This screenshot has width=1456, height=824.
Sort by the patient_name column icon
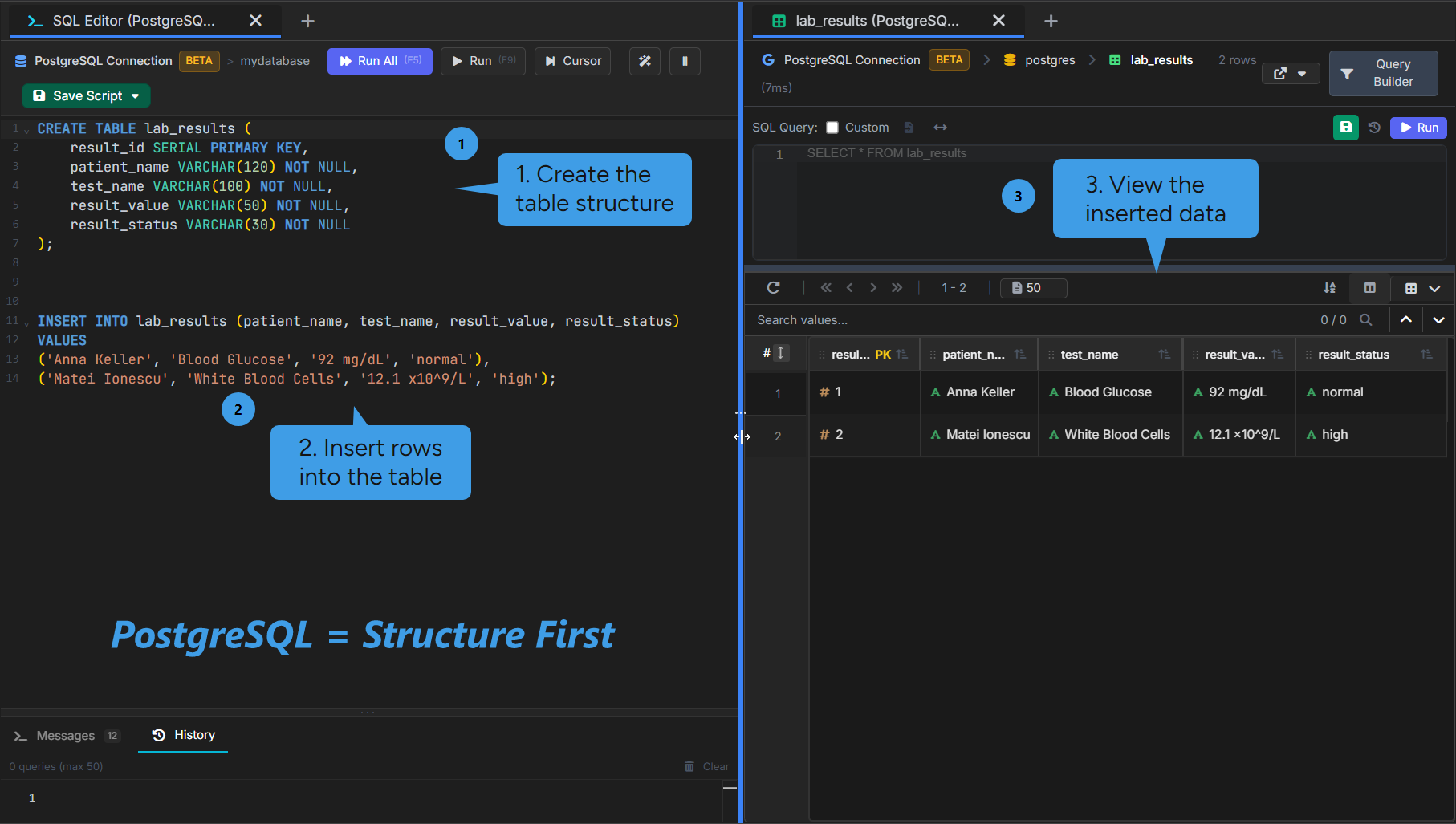click(1020, 355)
